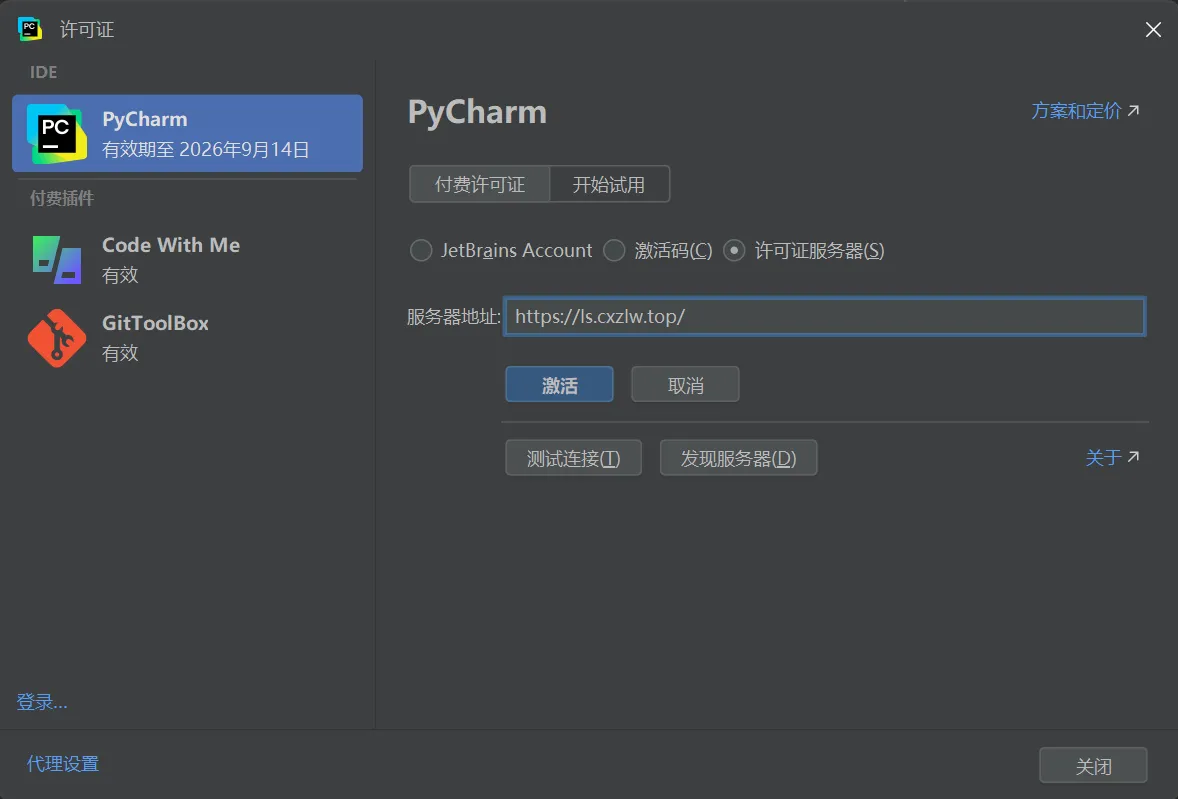Click the large PyCharm heading text

(x=477, y=112)
